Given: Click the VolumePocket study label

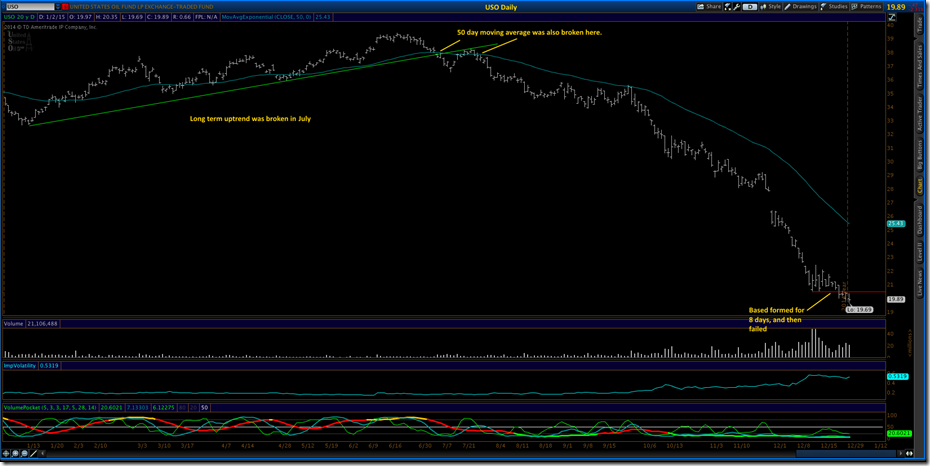Looking at the screenshot, I should point(51,408).
